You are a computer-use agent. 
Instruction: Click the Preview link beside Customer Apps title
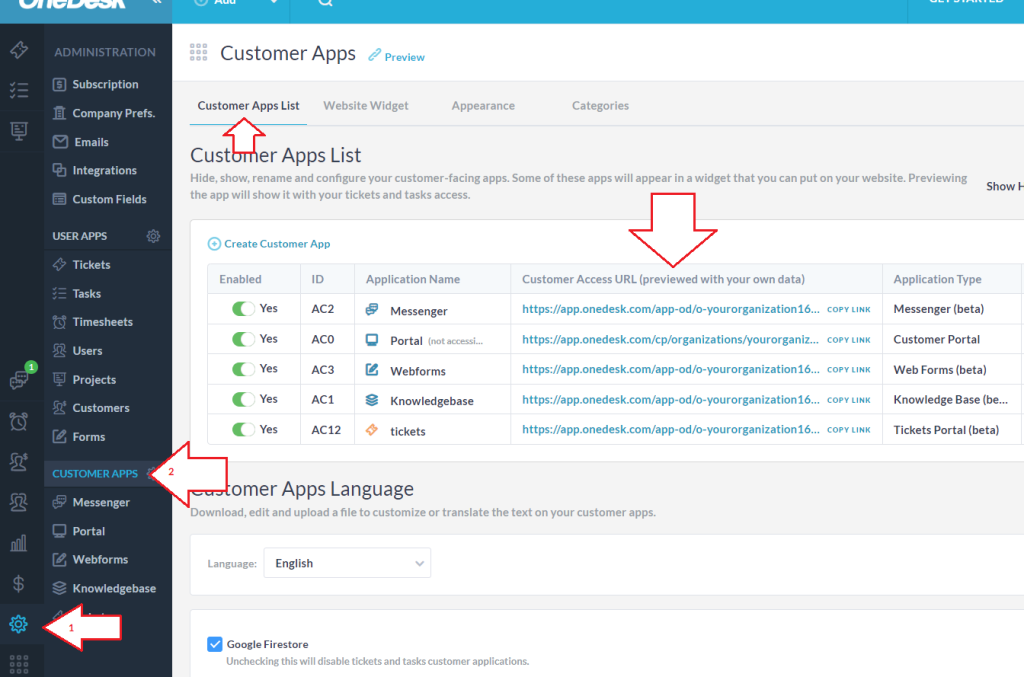[397, 57]
